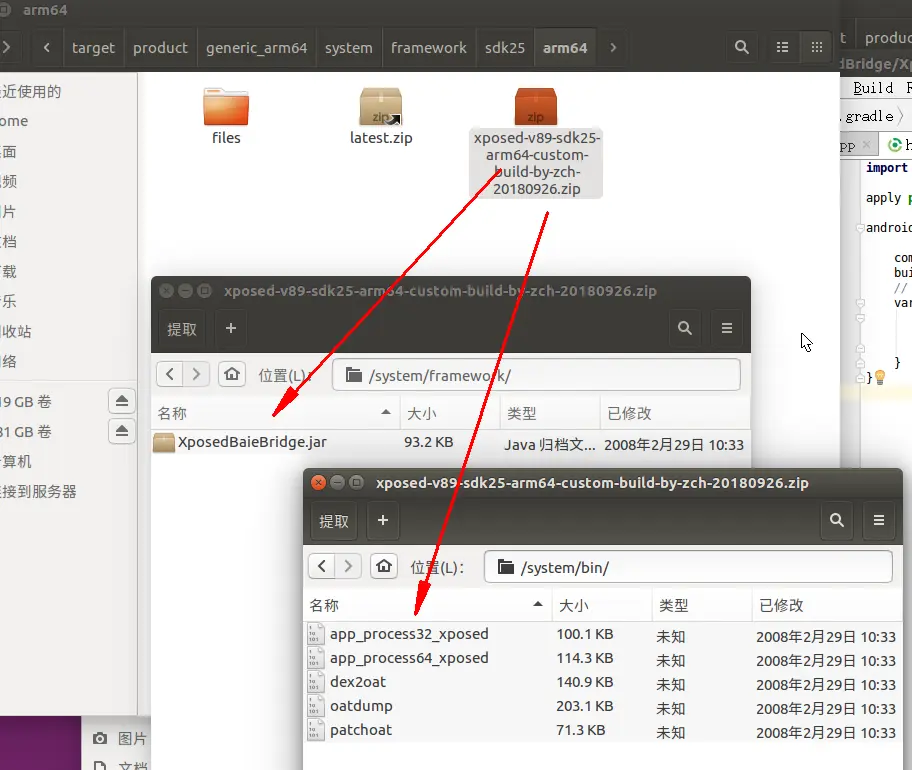Open hamburger menu in /system/bin archive window

point(879,521)
